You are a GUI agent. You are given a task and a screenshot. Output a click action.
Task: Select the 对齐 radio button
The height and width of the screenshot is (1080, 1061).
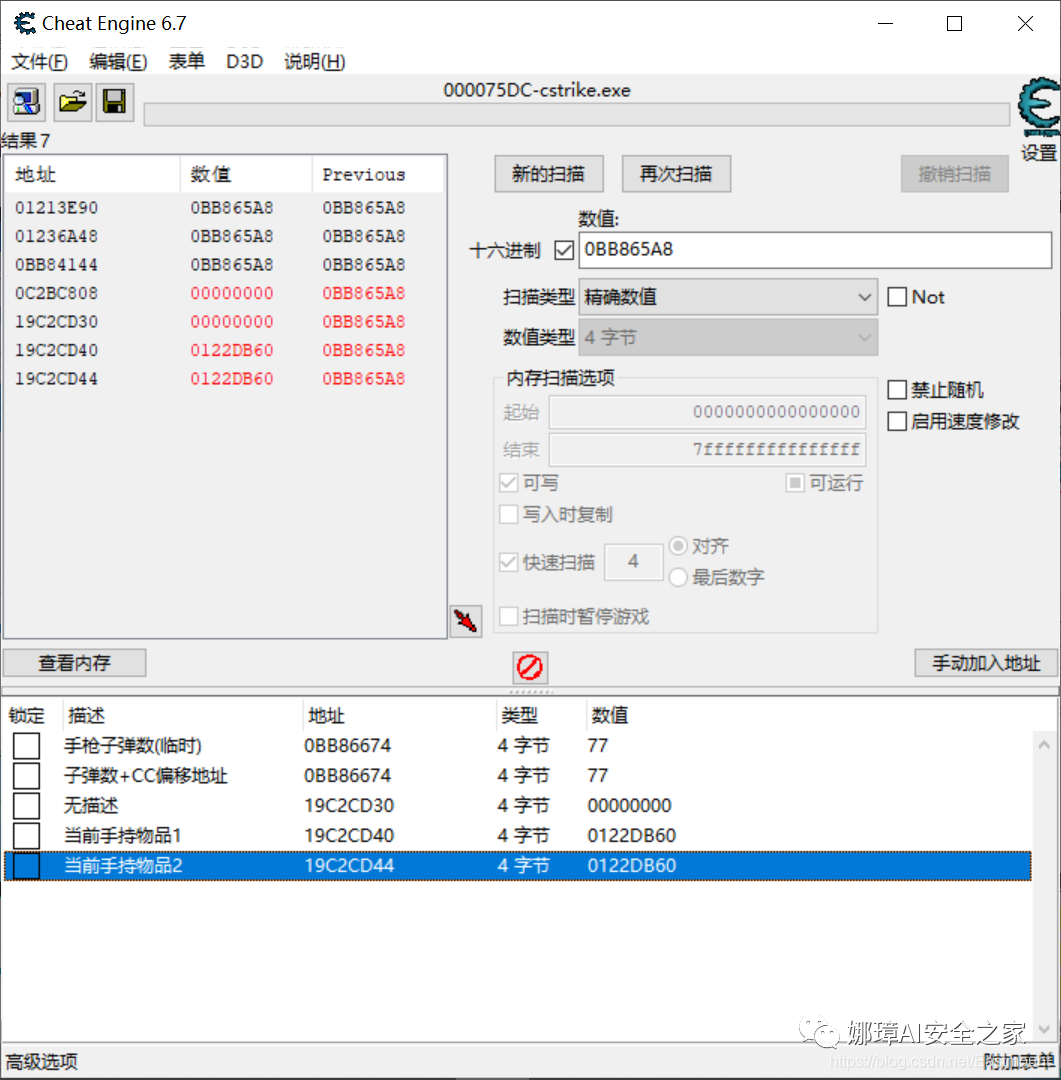(678, 546)
